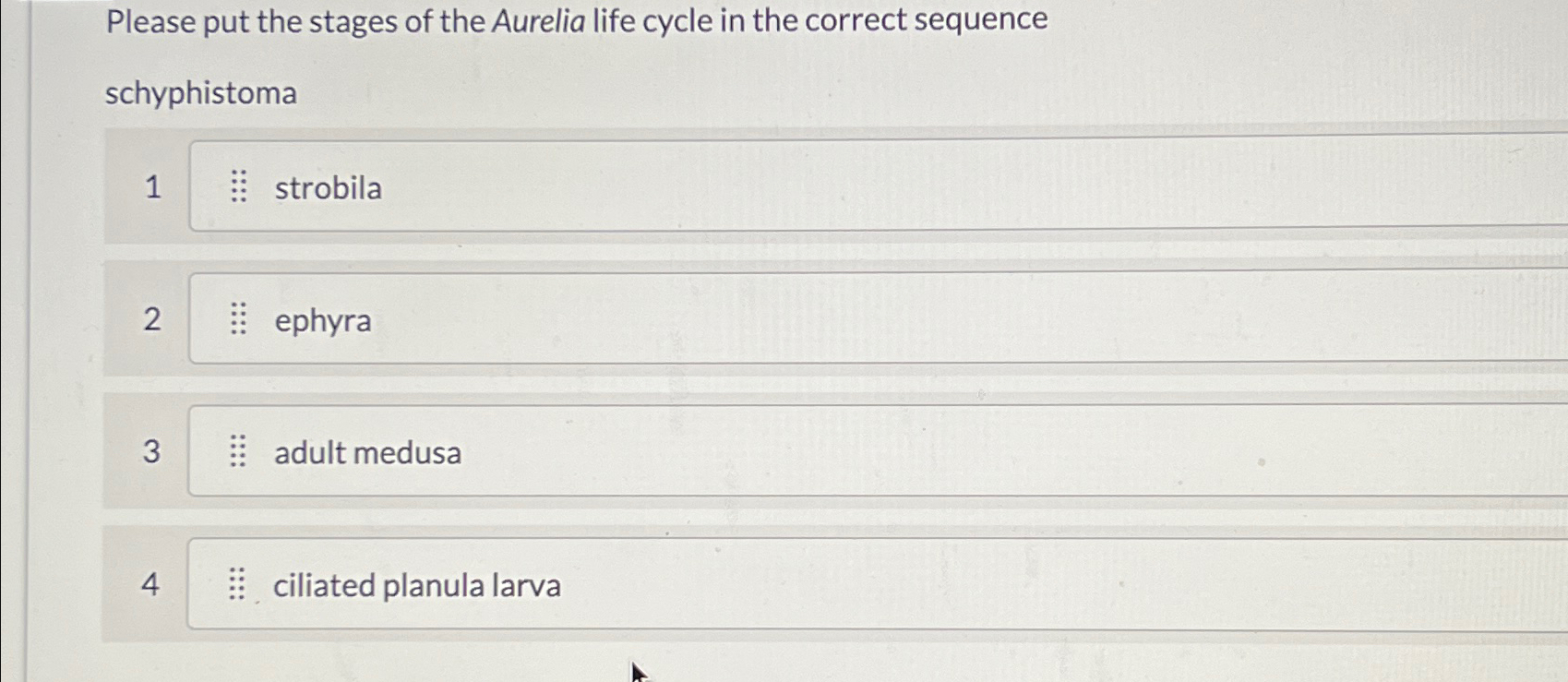The width and height of the screenshot is (1568, 682).
Task: Select the ephyra answer option
Action: [324, 321]
